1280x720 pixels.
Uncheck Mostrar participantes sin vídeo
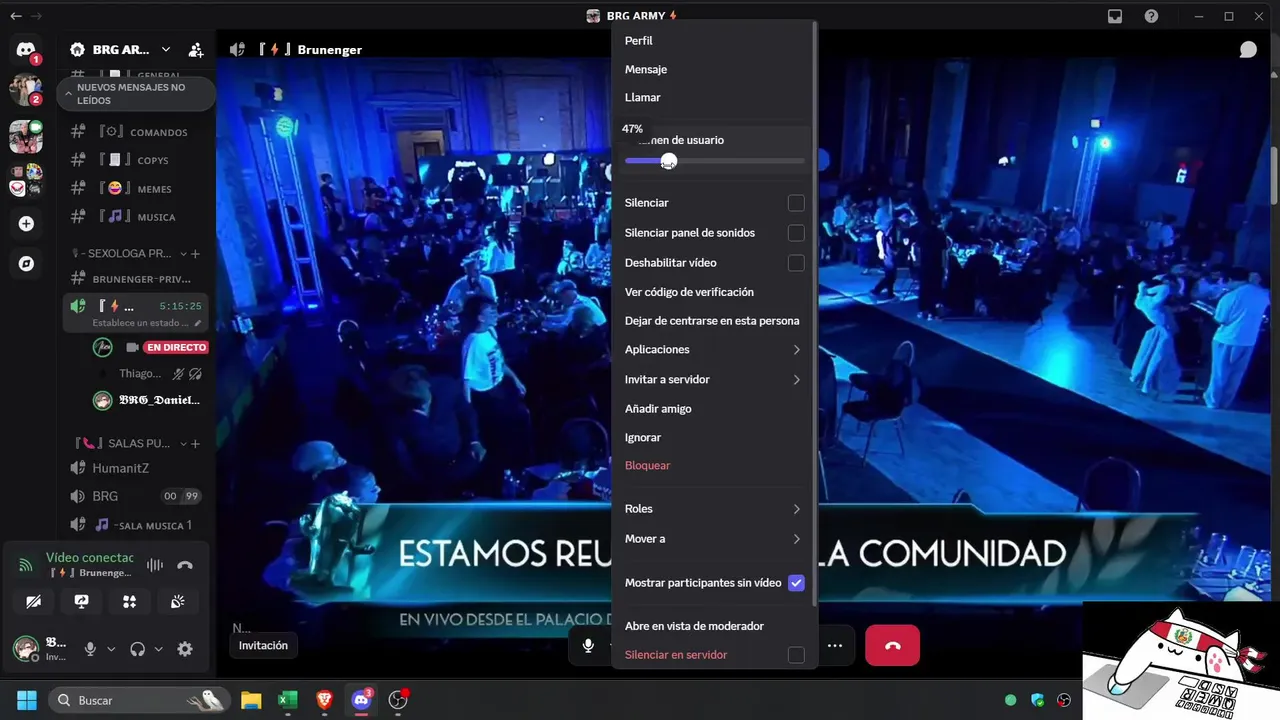pyautogui.click(x=796, y=583)
